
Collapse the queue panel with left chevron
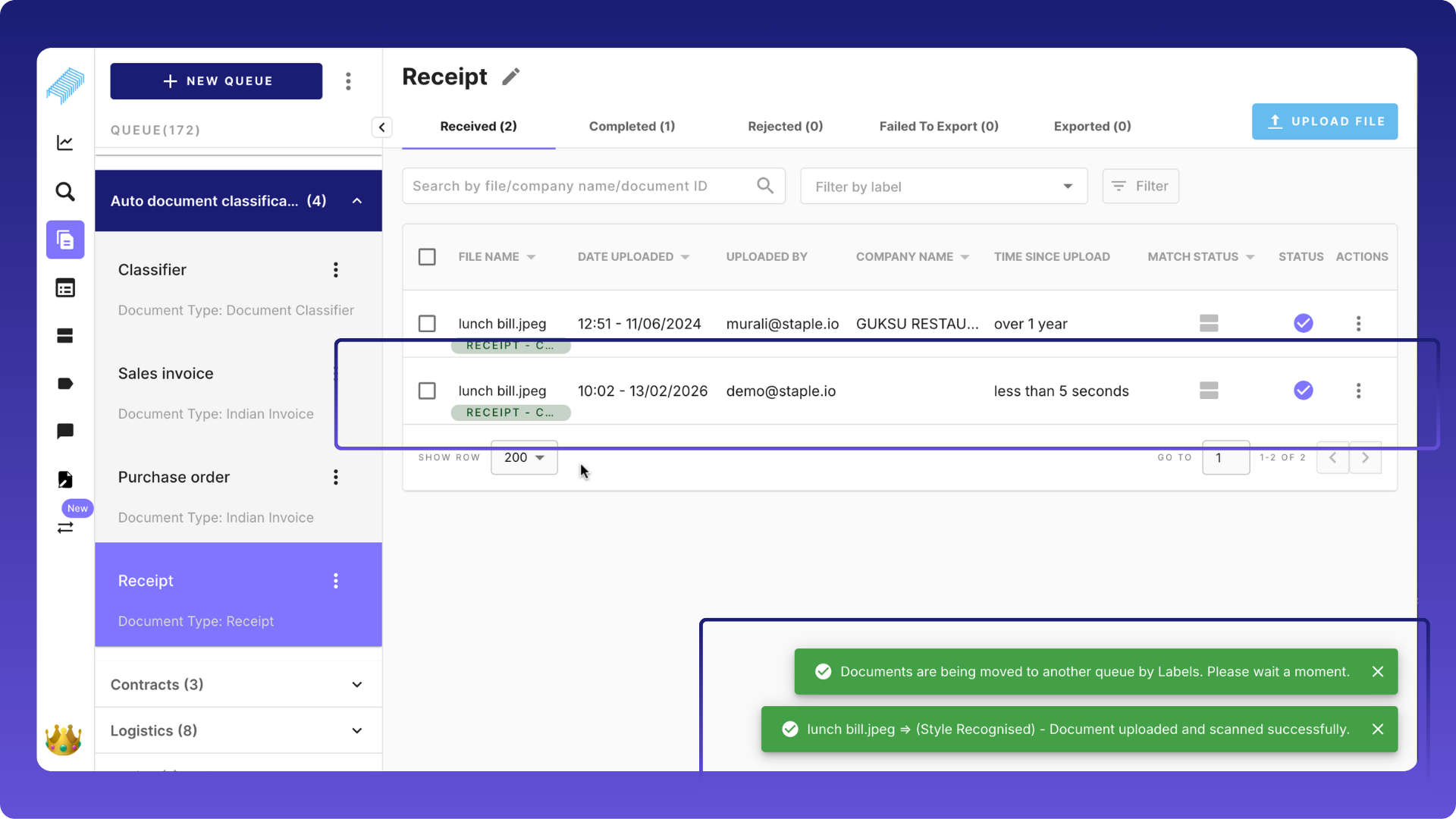pos(381,127)
